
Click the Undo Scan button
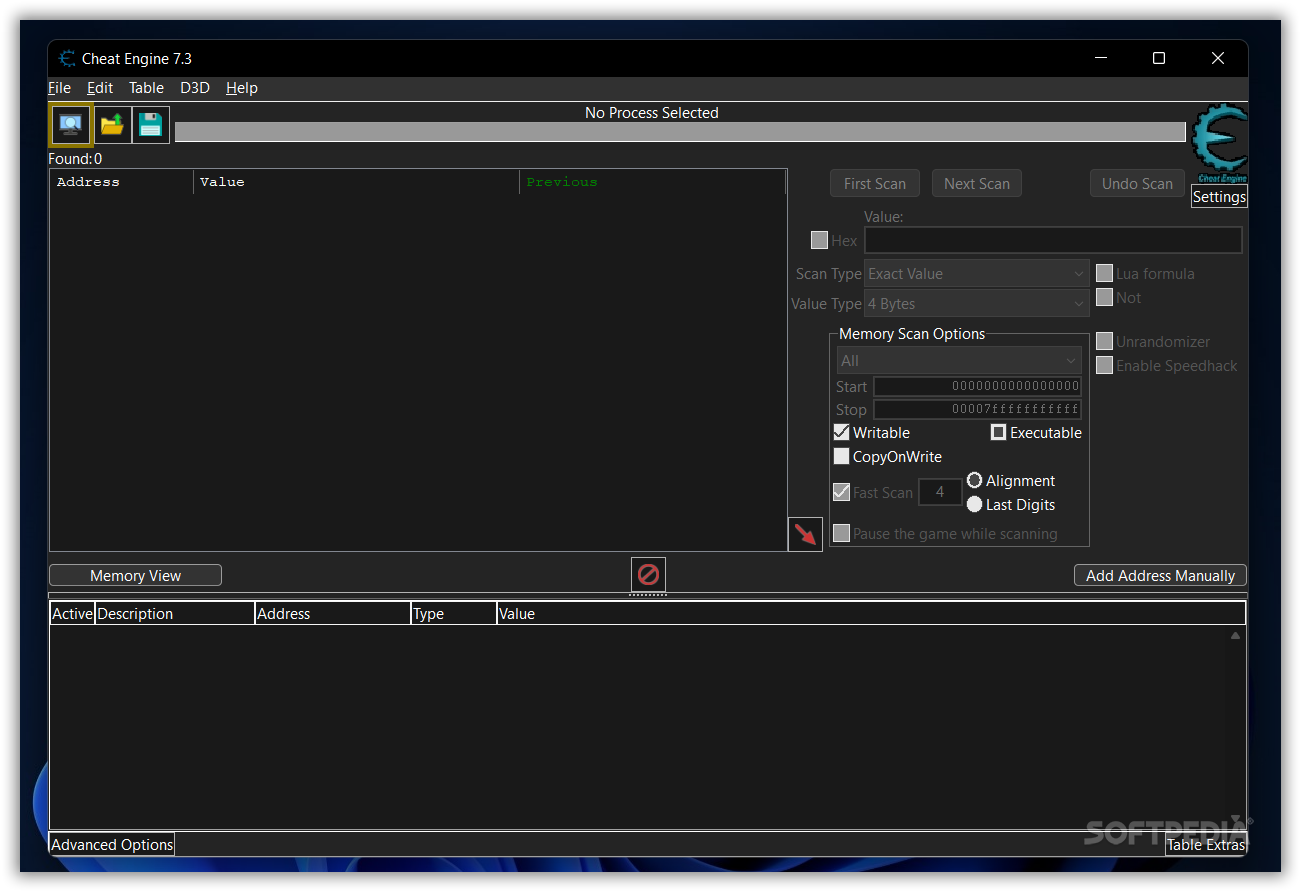coord(1137,183)
